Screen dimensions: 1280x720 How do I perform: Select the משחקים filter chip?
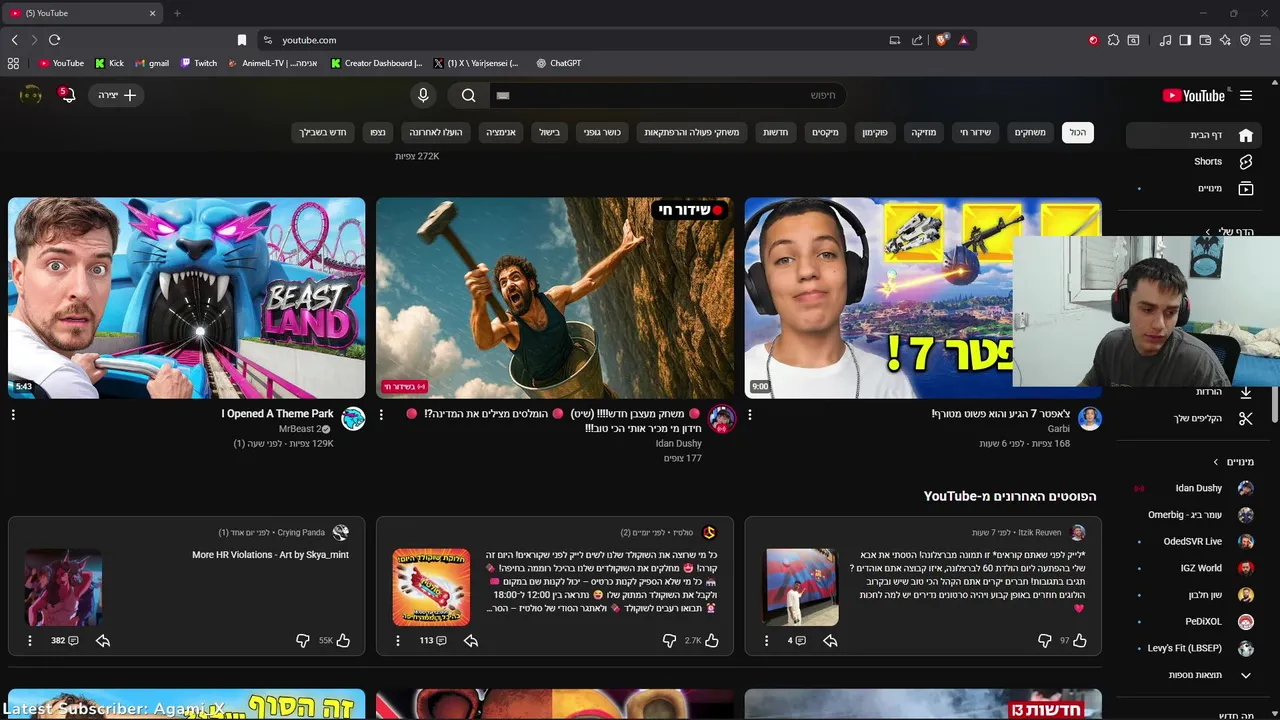coord(1030,132)
